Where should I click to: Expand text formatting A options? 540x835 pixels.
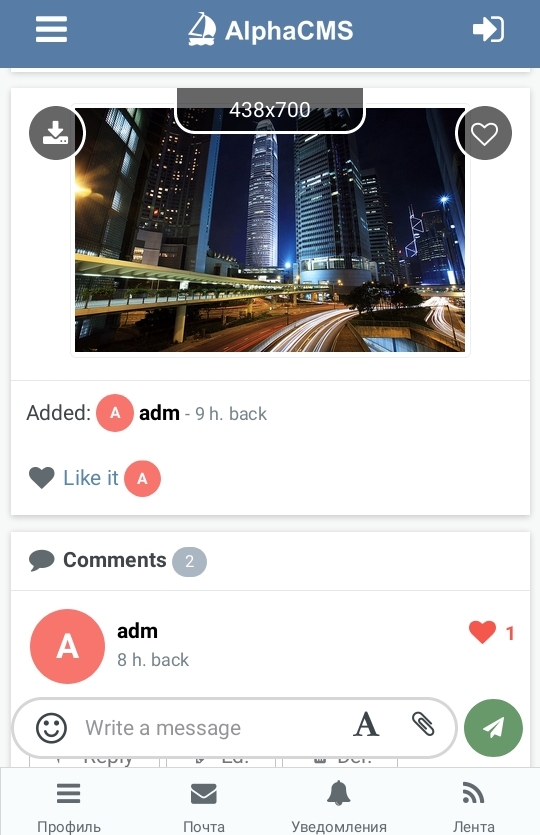[366, 725]
